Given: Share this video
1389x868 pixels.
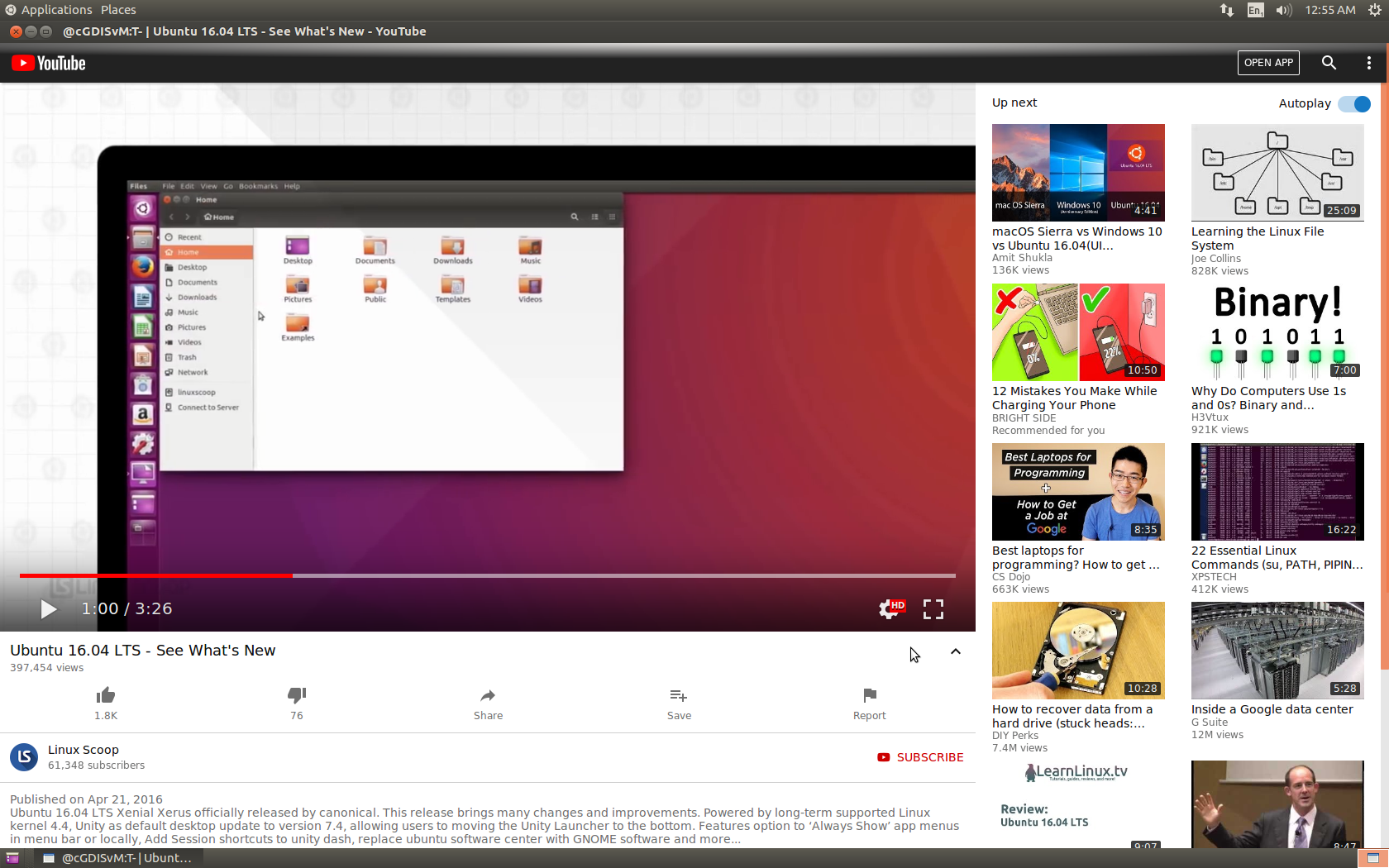Looking at the screenshot, I should click(x=488, y=703).
